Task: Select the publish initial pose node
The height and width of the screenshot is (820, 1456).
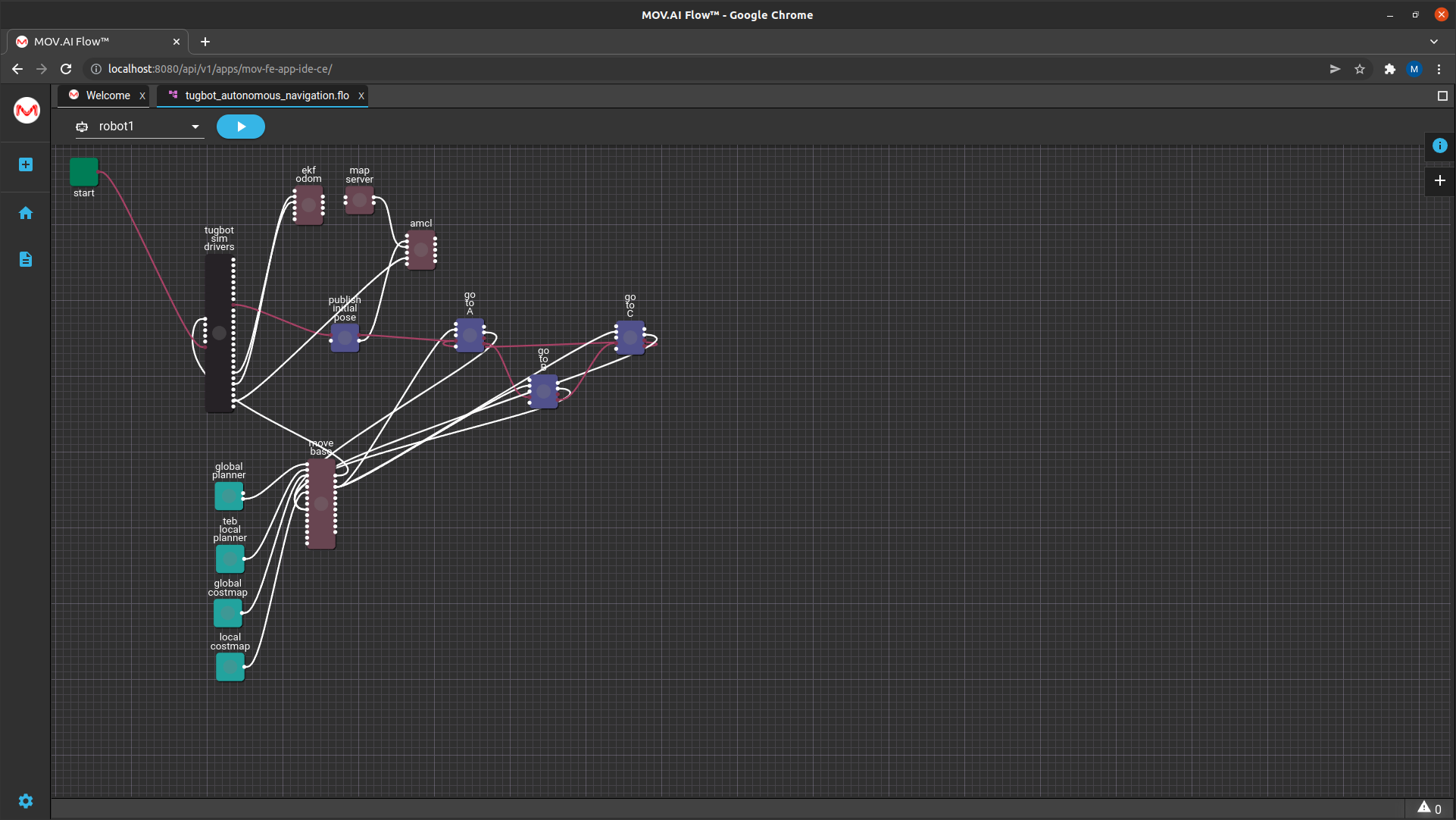Action: pyautogui.click(x=345, y=338)
